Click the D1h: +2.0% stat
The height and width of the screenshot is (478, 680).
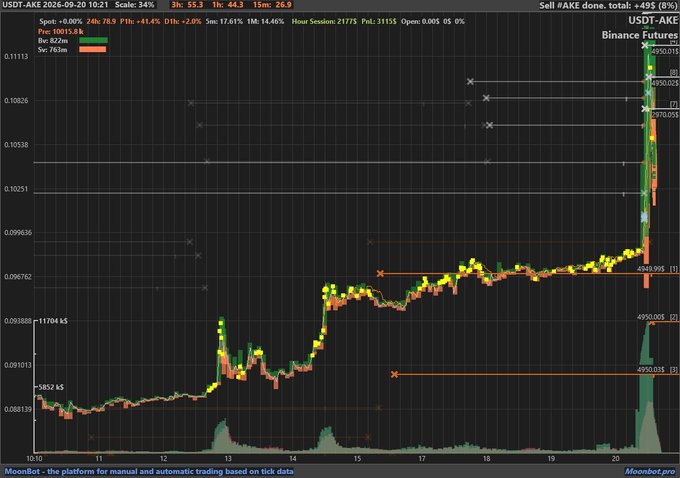pyautogui.click(x=183, y=21)
